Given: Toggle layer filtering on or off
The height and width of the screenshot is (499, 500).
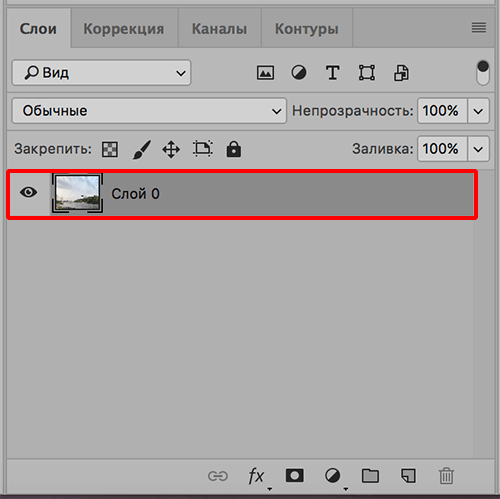Looking at the screenshot, I should [483, 72].
